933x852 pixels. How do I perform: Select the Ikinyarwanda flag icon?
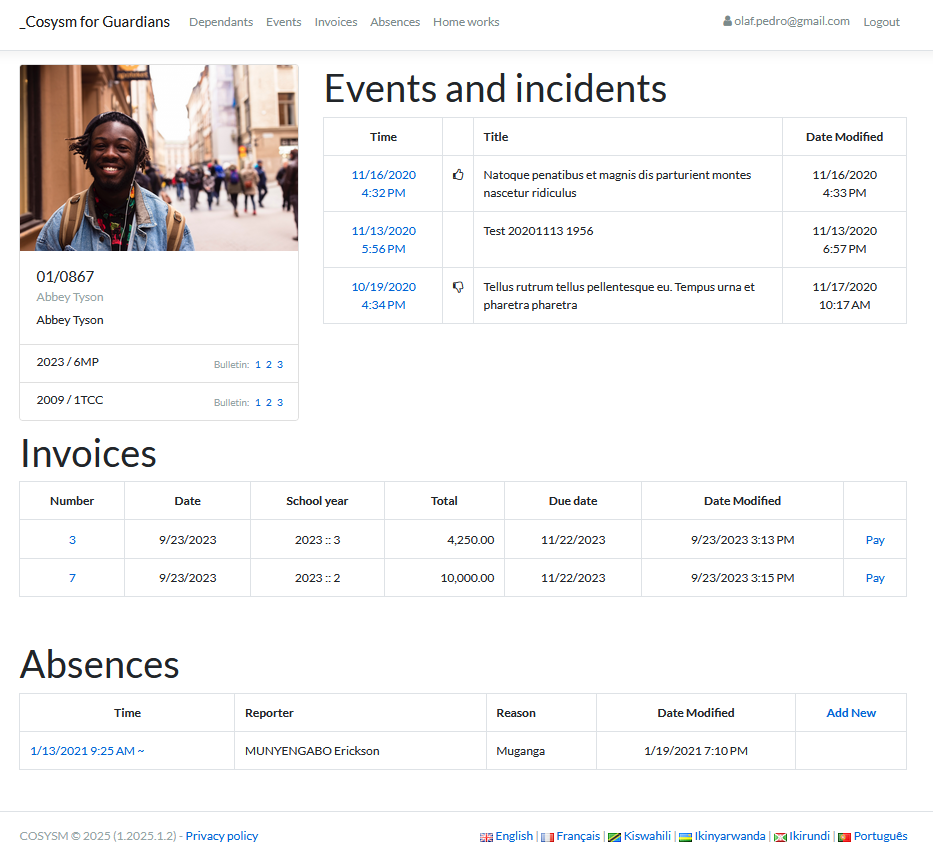[686, 837]
